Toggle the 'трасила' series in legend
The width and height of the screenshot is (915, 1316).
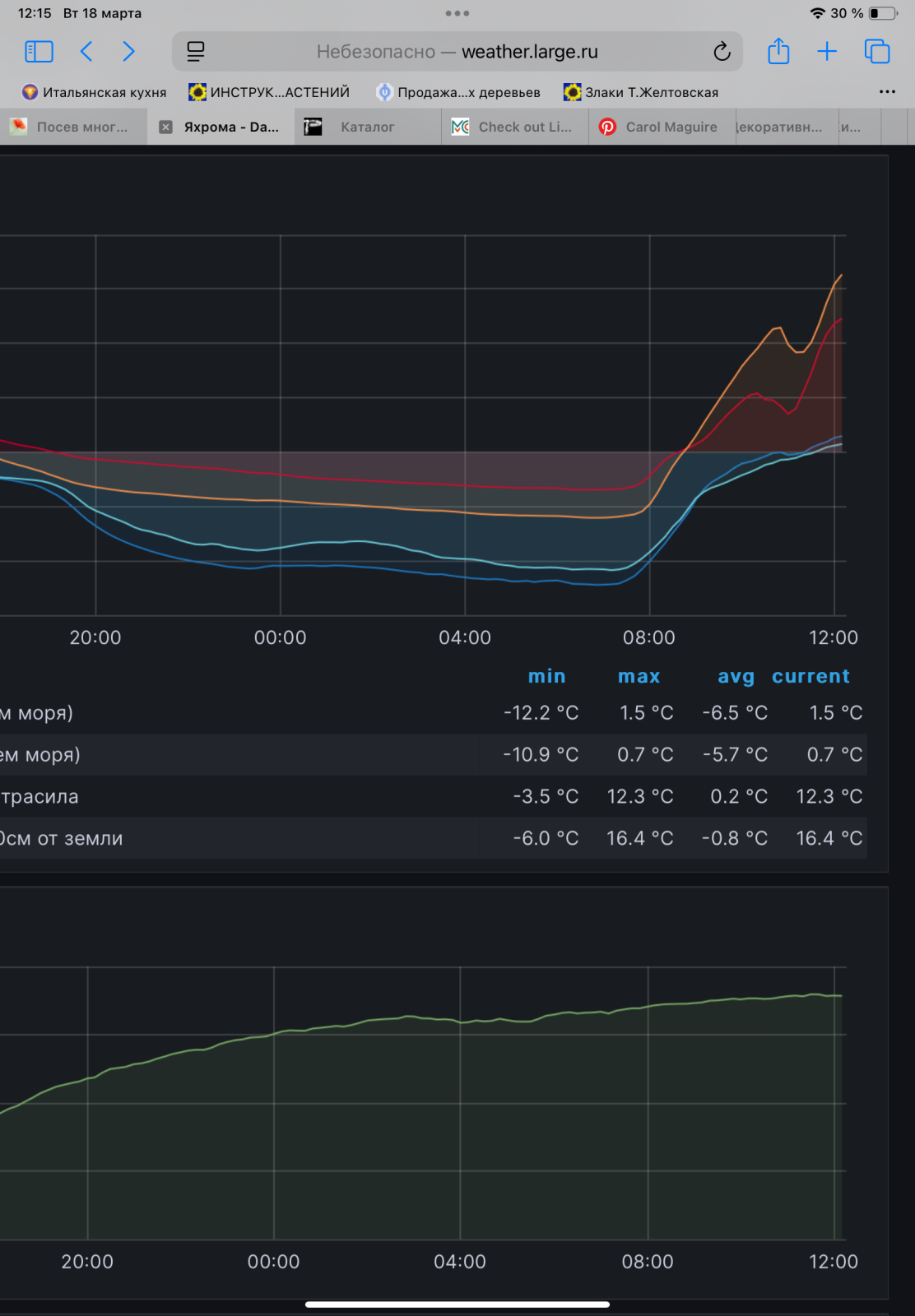39,796
